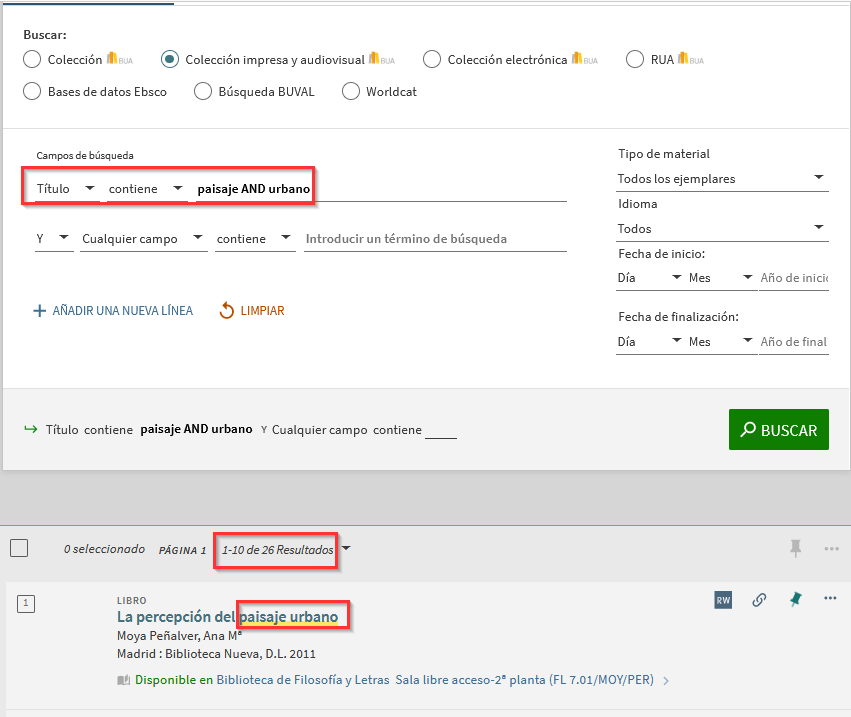Screen dimensions: 851x717
Task: Select Bases de datos Ebsco radio button
Action: pos(33,92)
